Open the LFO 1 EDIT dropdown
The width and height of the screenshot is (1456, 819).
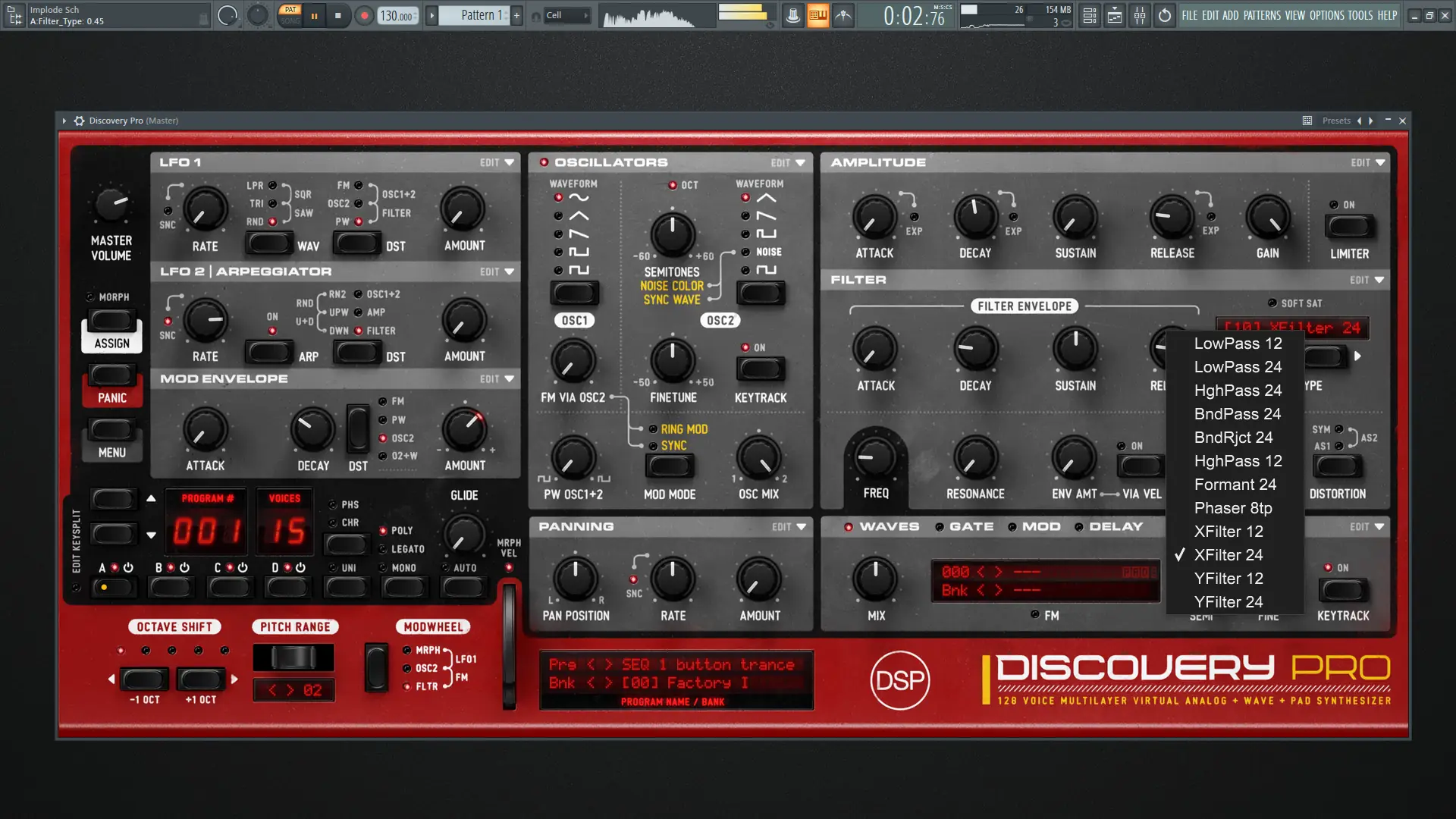pyautogui.click(x=497, y=162)
